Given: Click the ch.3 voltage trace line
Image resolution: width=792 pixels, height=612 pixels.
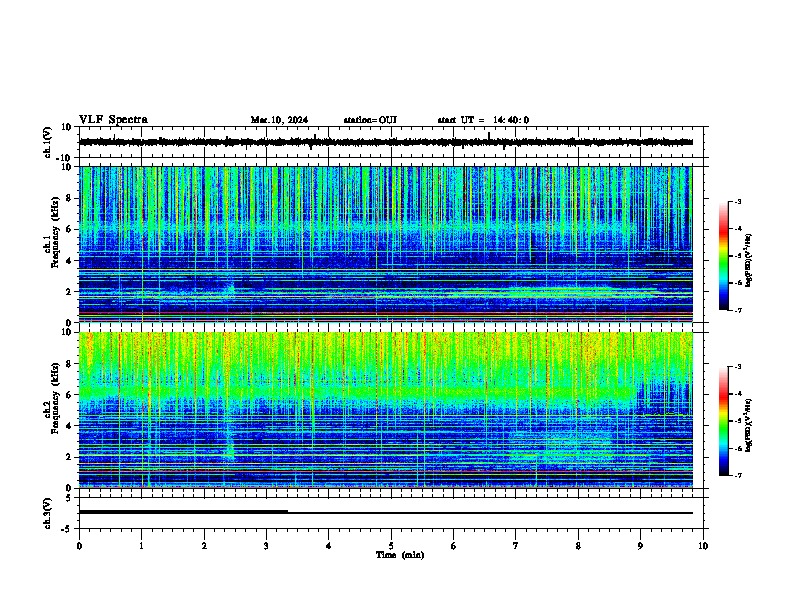Looking at the screenshot, I should pos(385,513).
